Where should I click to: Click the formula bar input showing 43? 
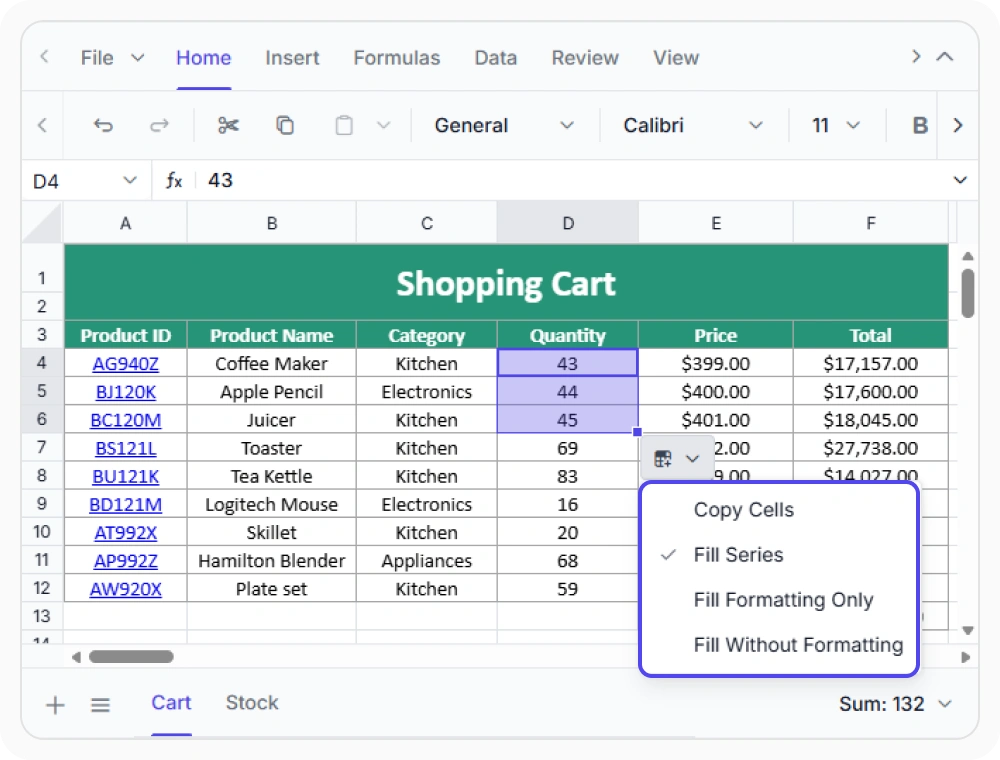(x=574, y=181)
